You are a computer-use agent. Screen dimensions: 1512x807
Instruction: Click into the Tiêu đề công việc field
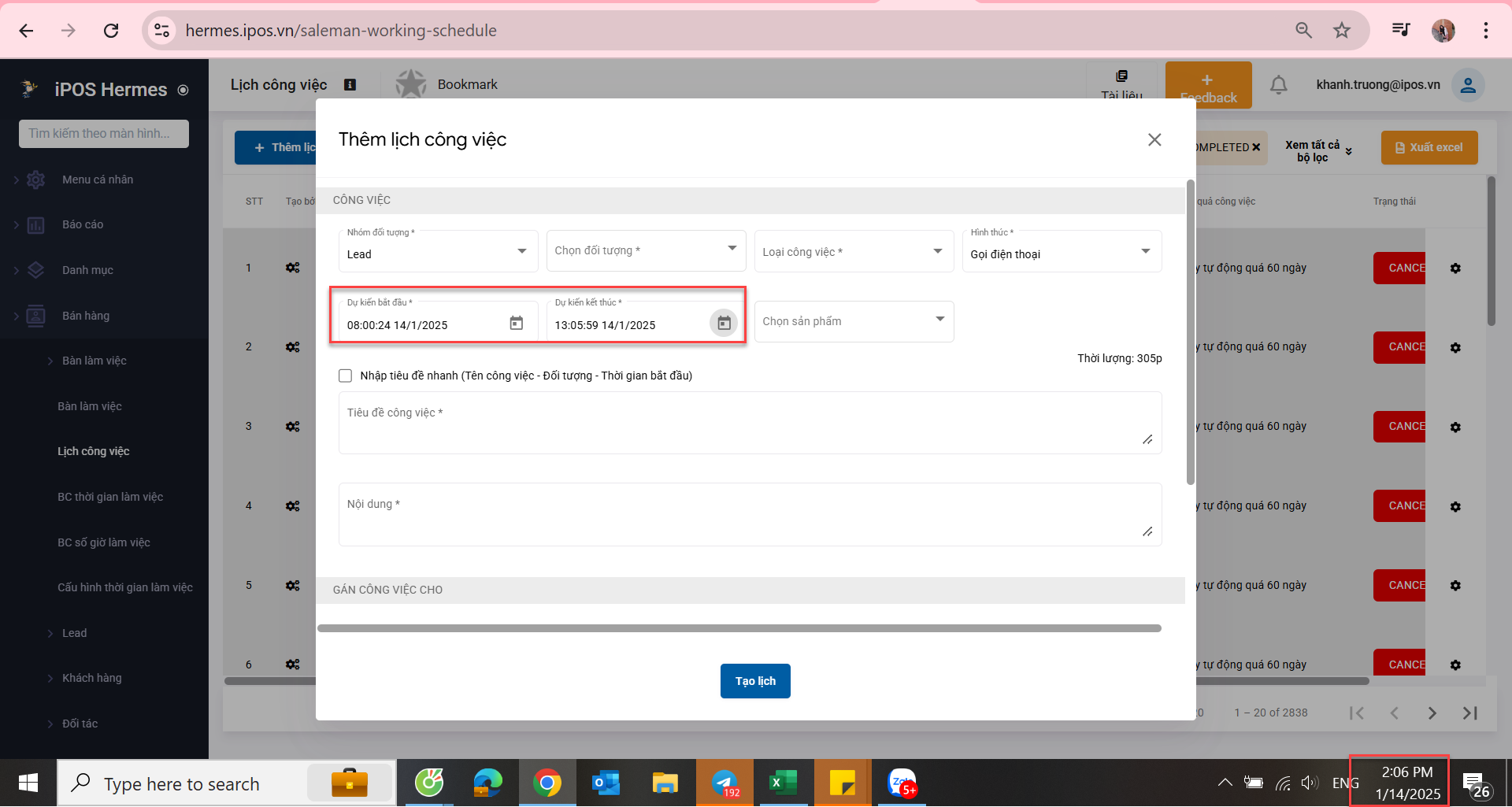click(x=750, y=423)
